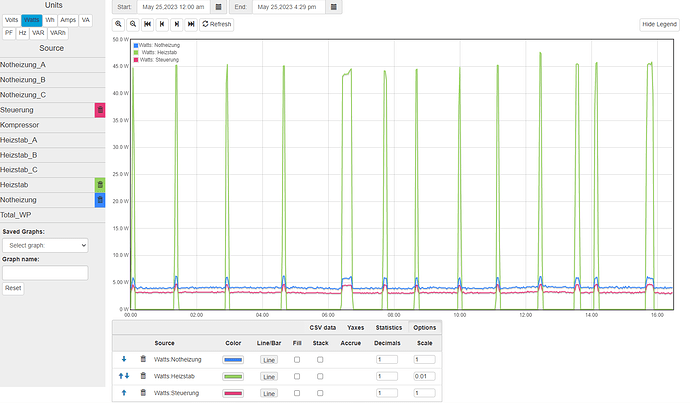Delete Watts Notheizung row in options table
This screenshot has width=690, height=404.
[x=143, y=359]
